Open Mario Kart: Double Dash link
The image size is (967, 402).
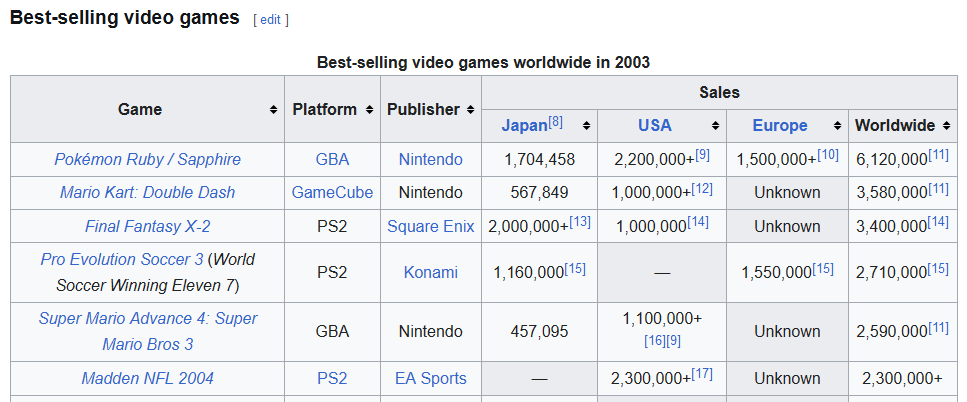pos(147,192)
